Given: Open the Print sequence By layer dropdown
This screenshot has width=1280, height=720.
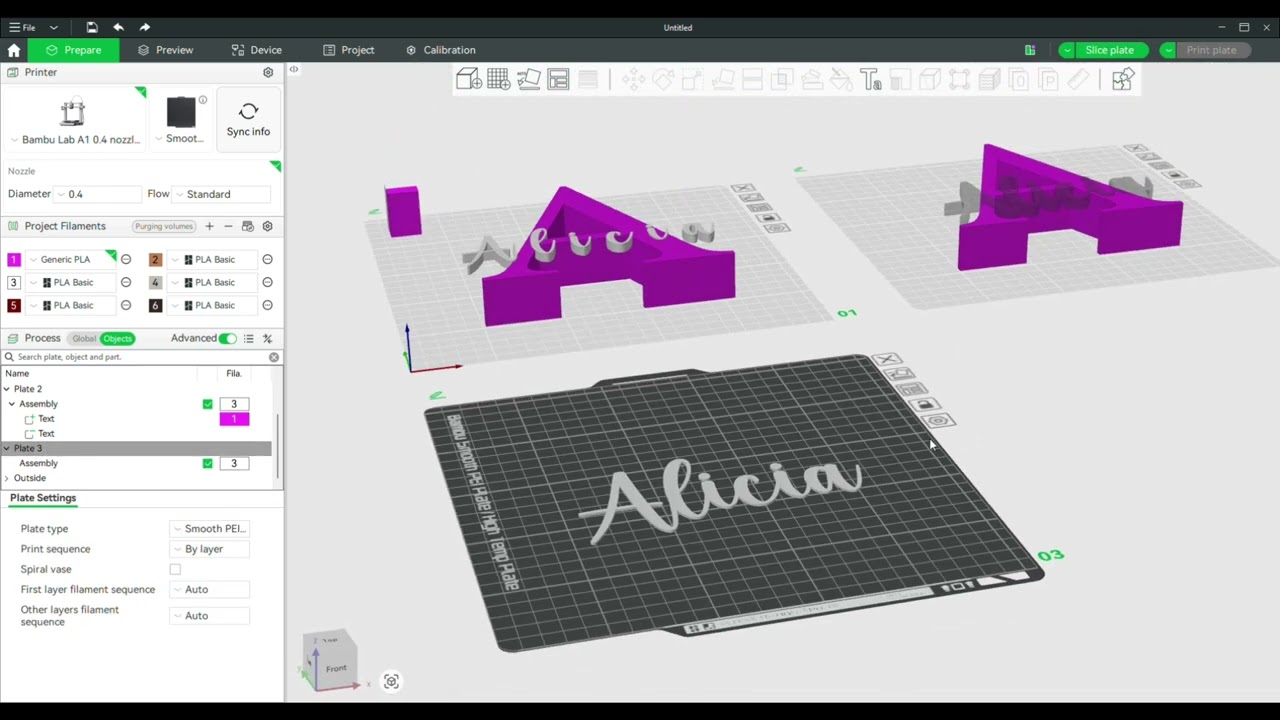Looking at the screenshot, I should (209, 549).
